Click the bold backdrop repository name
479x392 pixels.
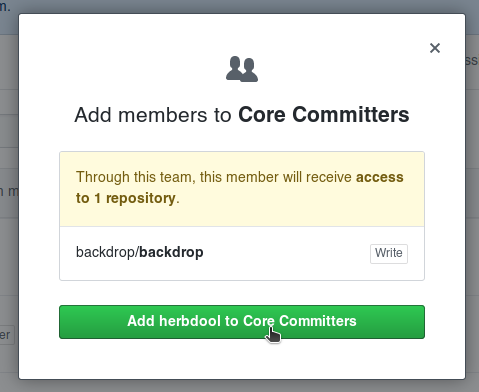pos(171,252)
